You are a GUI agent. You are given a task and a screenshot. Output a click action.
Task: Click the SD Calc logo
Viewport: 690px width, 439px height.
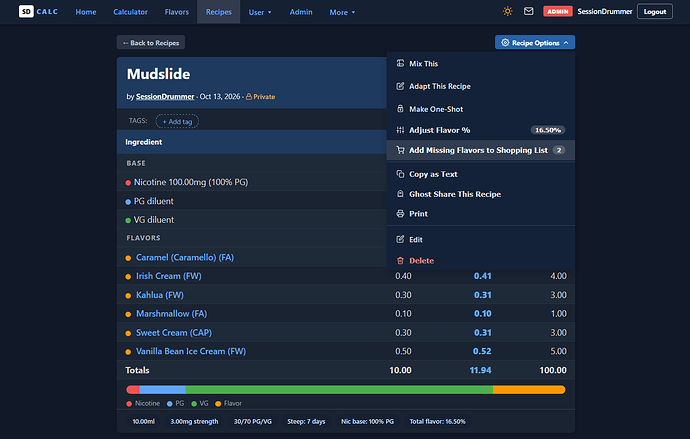click(x=38, y=11)
